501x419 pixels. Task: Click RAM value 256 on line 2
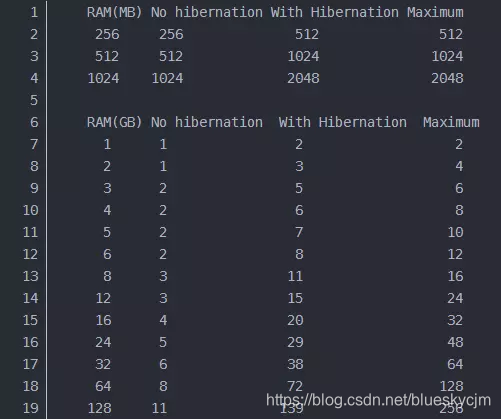107,34
